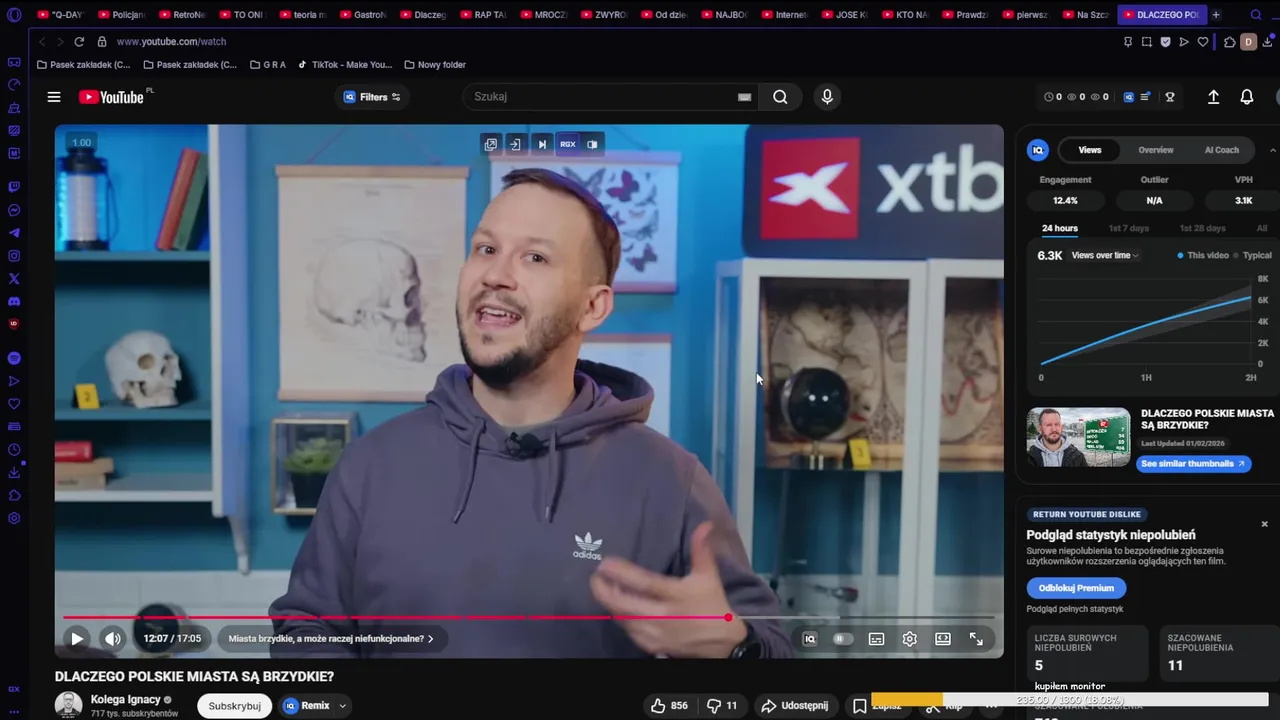Toggle the autoplay switch in the player
1280x720 pixels.
[843, 639]
